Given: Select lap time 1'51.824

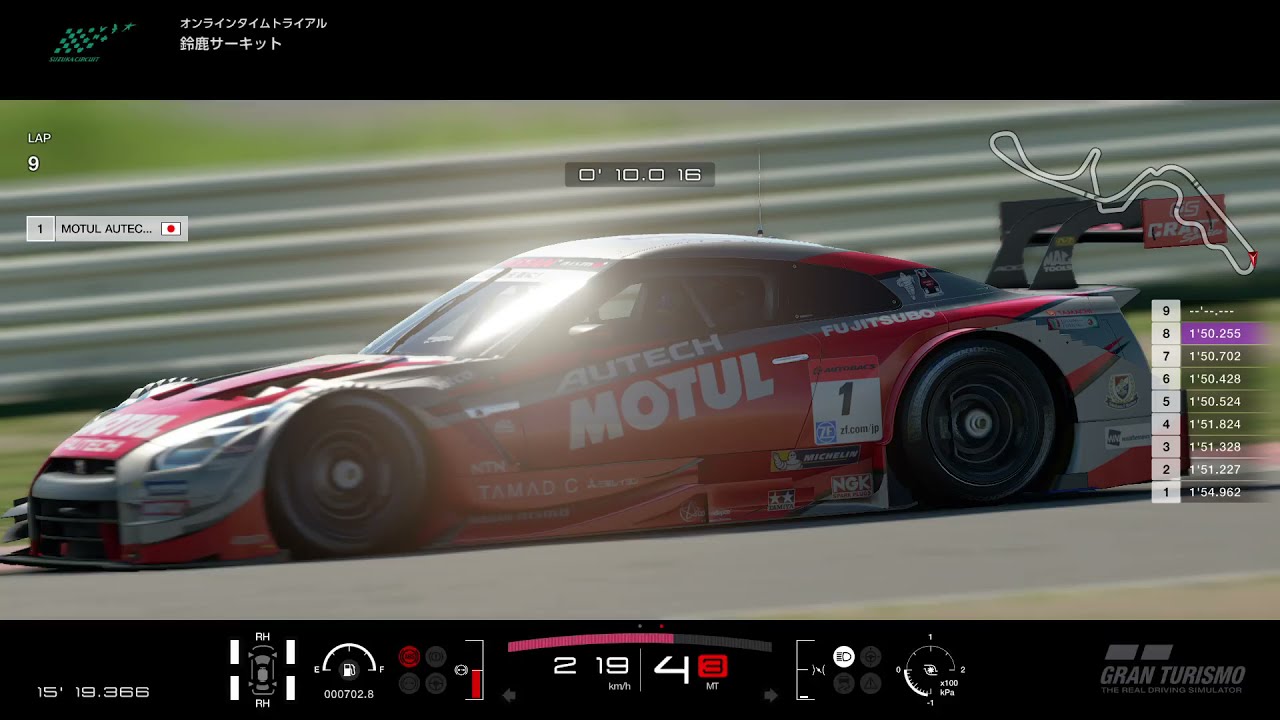Looking at the screenshot, I should point(1215,424).
